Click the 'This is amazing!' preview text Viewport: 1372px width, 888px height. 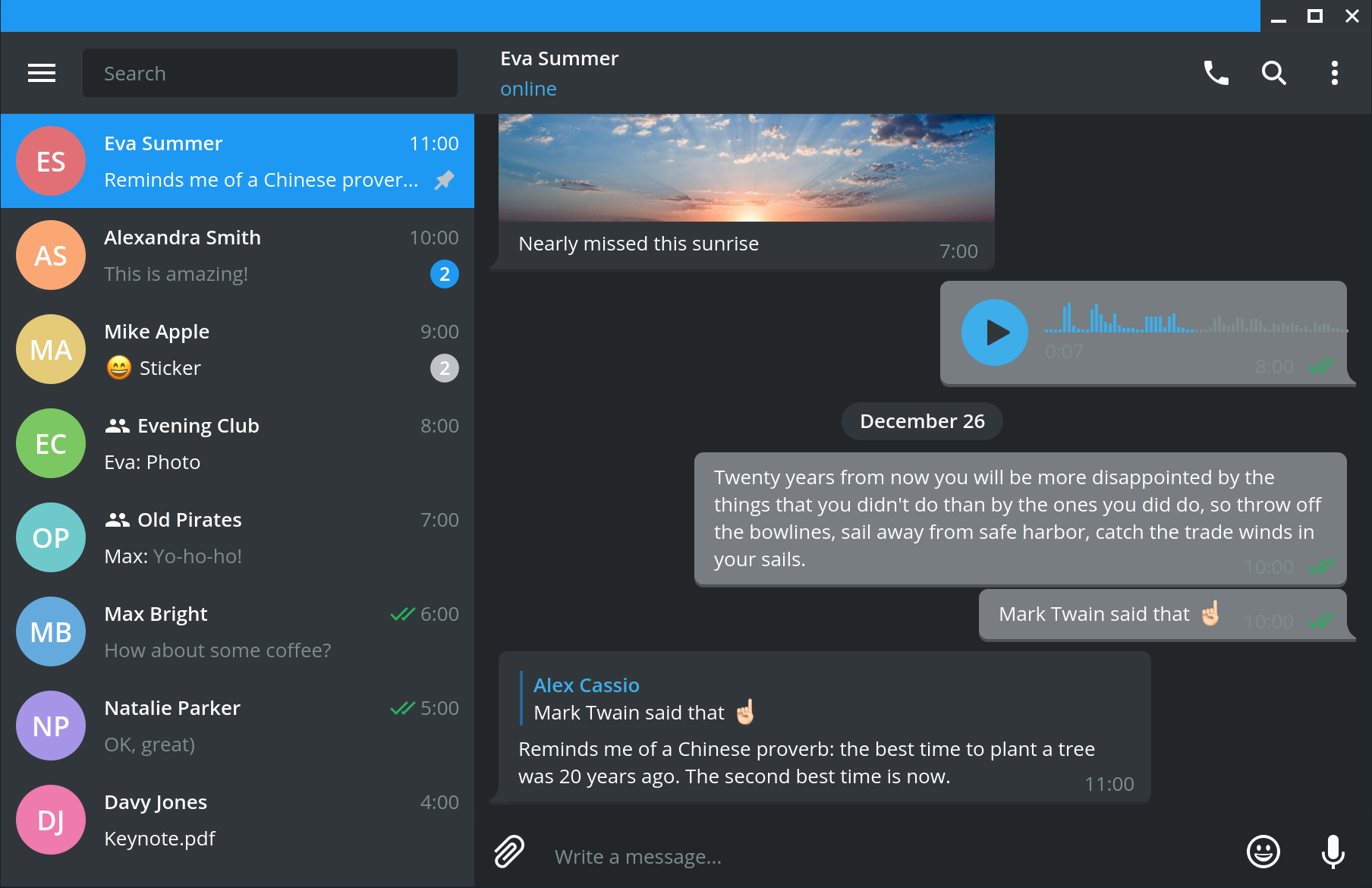point(176,274)
